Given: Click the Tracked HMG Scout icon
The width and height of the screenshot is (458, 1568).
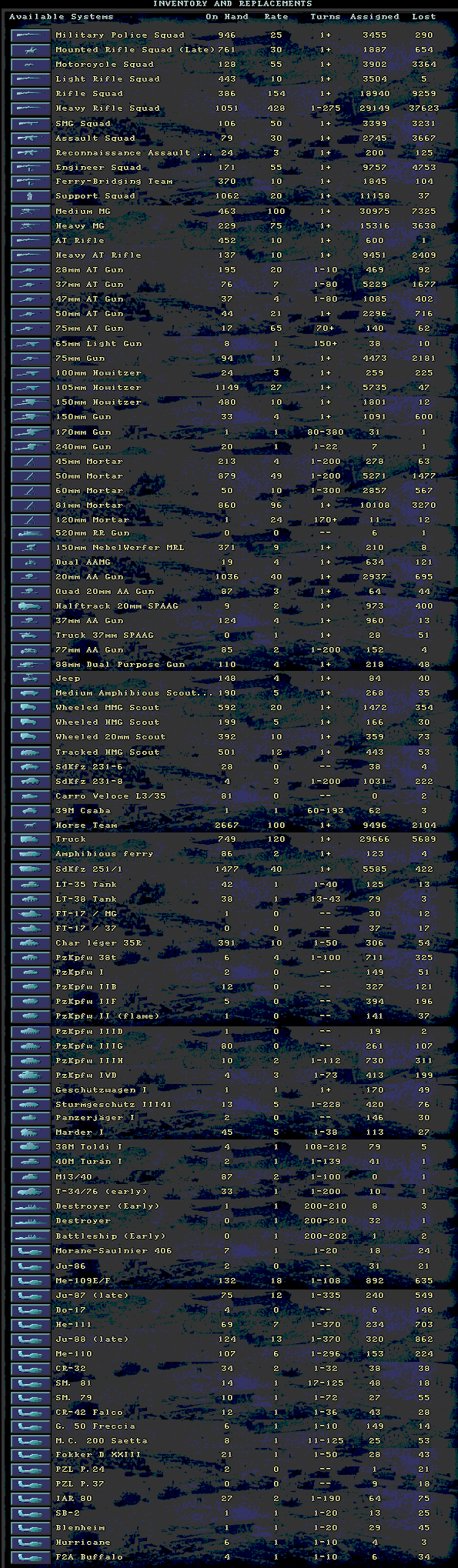Looking at the screenshot, I should click(x=31, y=752).
